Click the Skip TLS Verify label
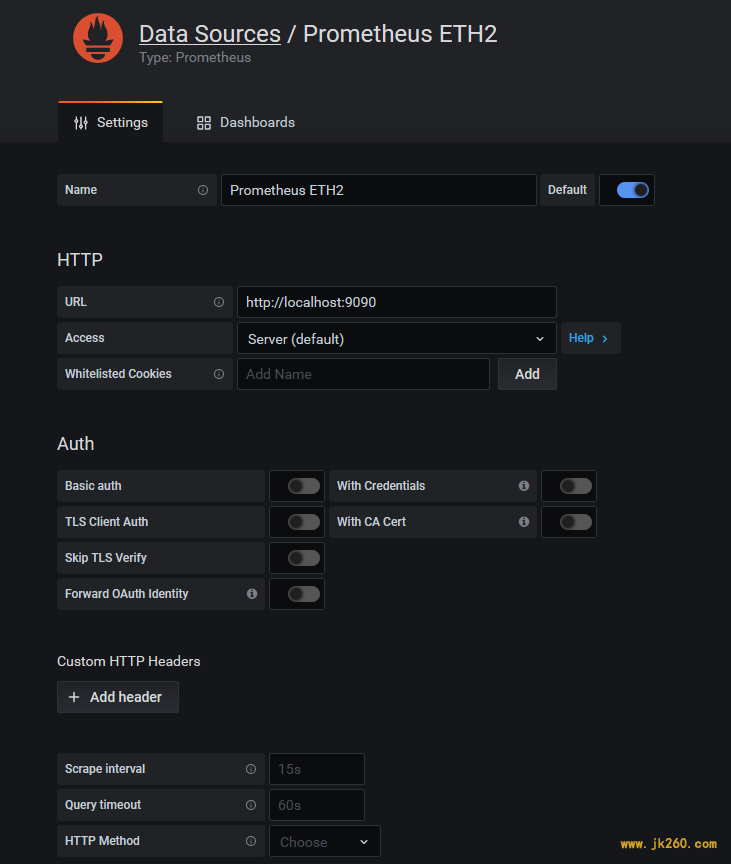 pos(106,558)
